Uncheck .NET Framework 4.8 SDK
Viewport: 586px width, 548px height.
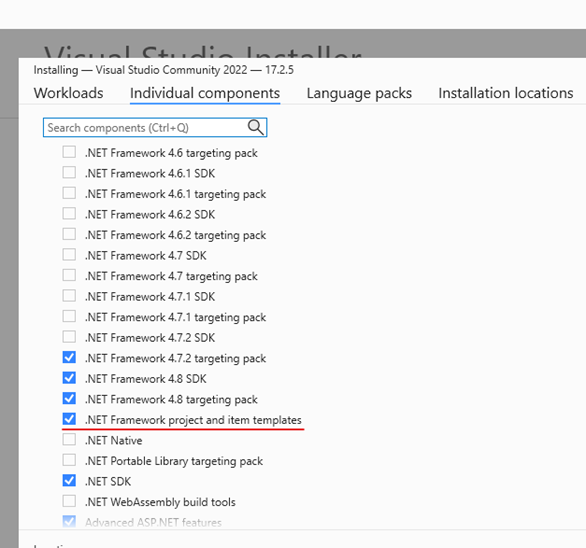click(69, 378)
